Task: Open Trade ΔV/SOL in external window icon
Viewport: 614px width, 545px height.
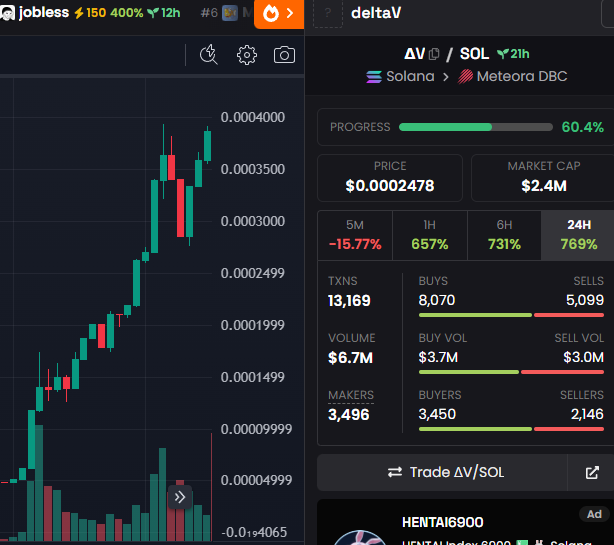Action: tap(592, 473)
